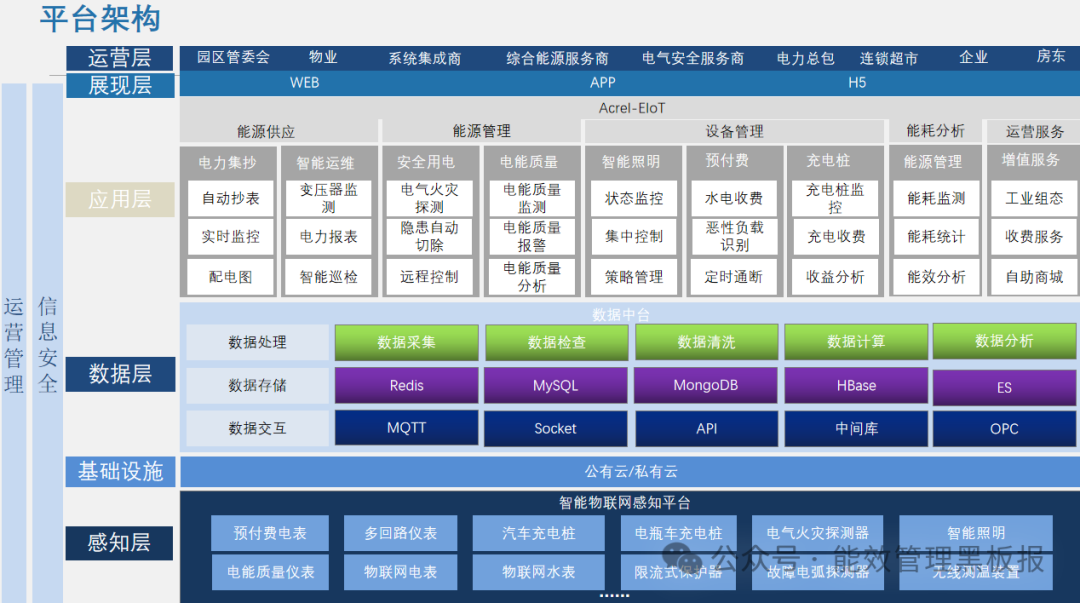
Task: Click the 公有云/私有云 infrastructure bar
Action: (x=630, y=471)
